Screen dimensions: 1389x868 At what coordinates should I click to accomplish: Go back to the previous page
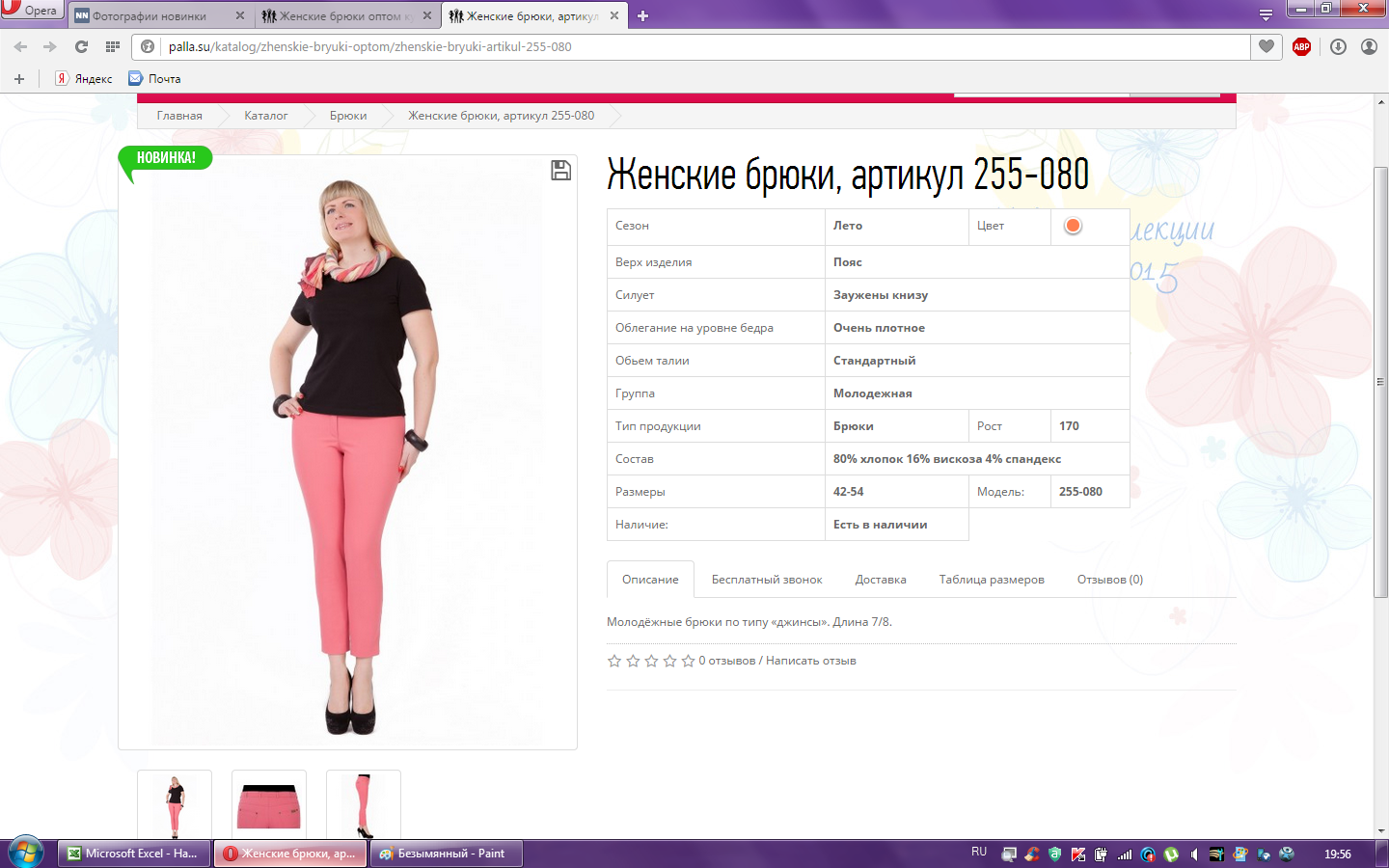click(20, 46)
